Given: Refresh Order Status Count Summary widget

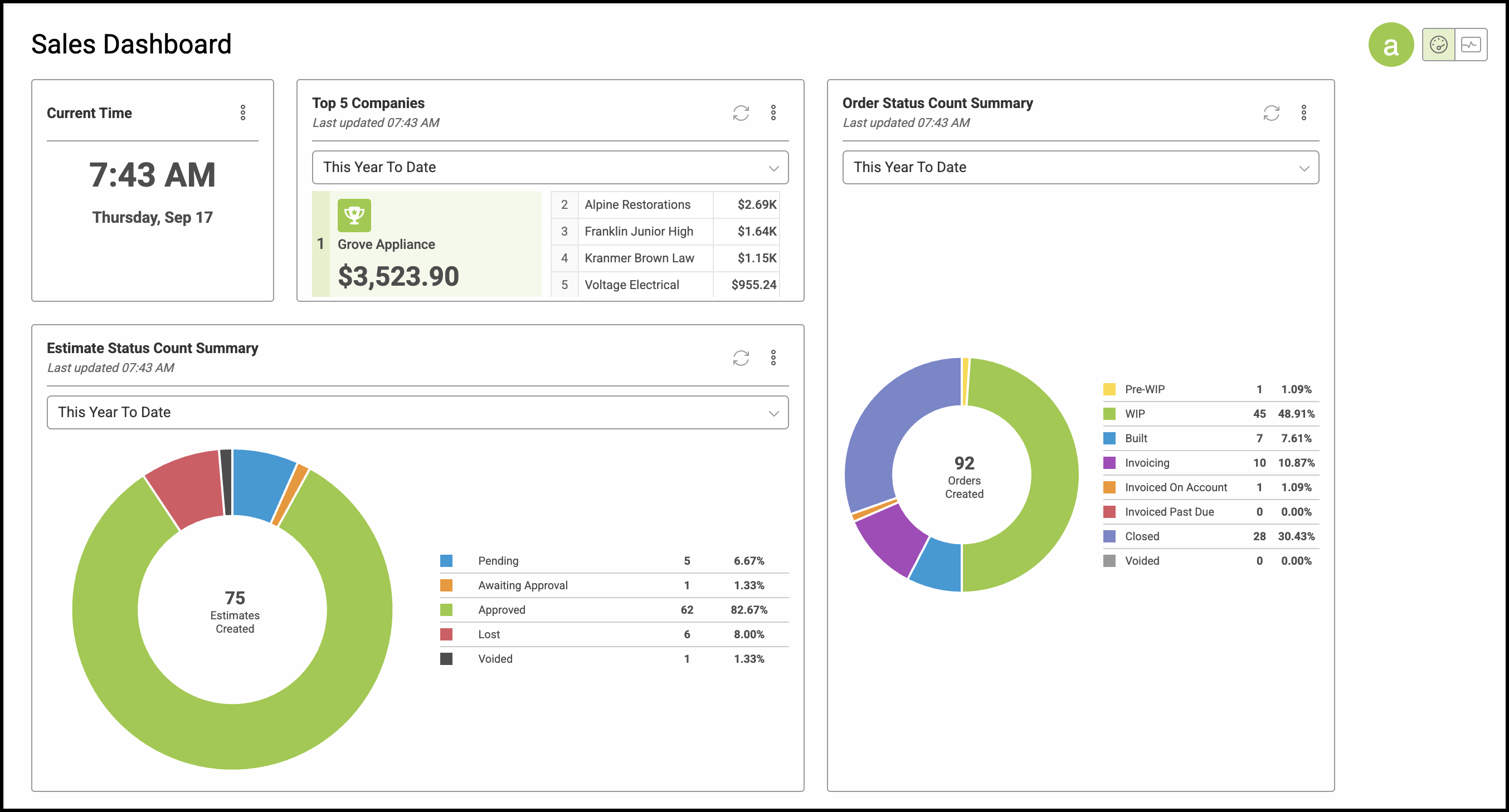Looking at the screenshot, I should pos(1271,112).
